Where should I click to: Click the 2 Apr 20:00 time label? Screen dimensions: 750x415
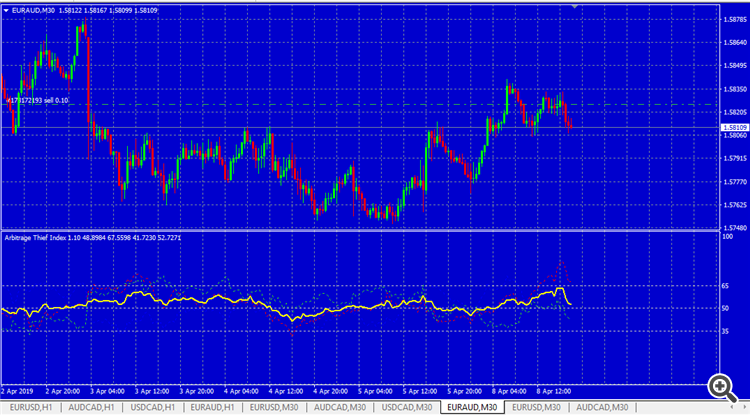[63, 391]
